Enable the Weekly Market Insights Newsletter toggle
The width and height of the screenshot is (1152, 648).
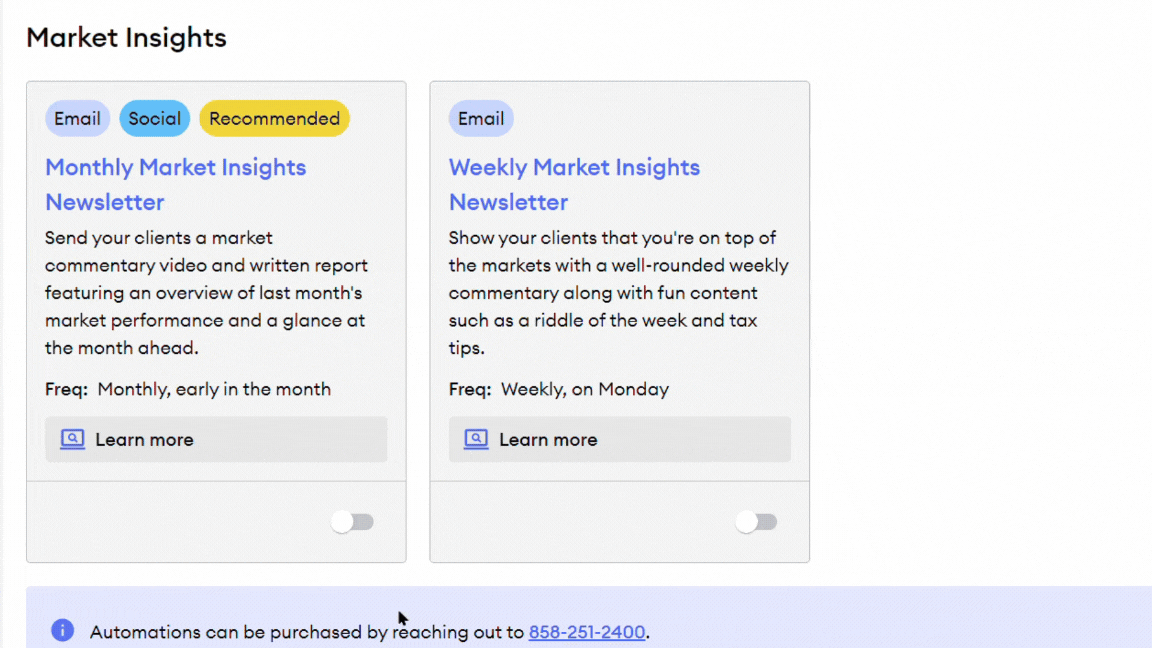[757, 521]
